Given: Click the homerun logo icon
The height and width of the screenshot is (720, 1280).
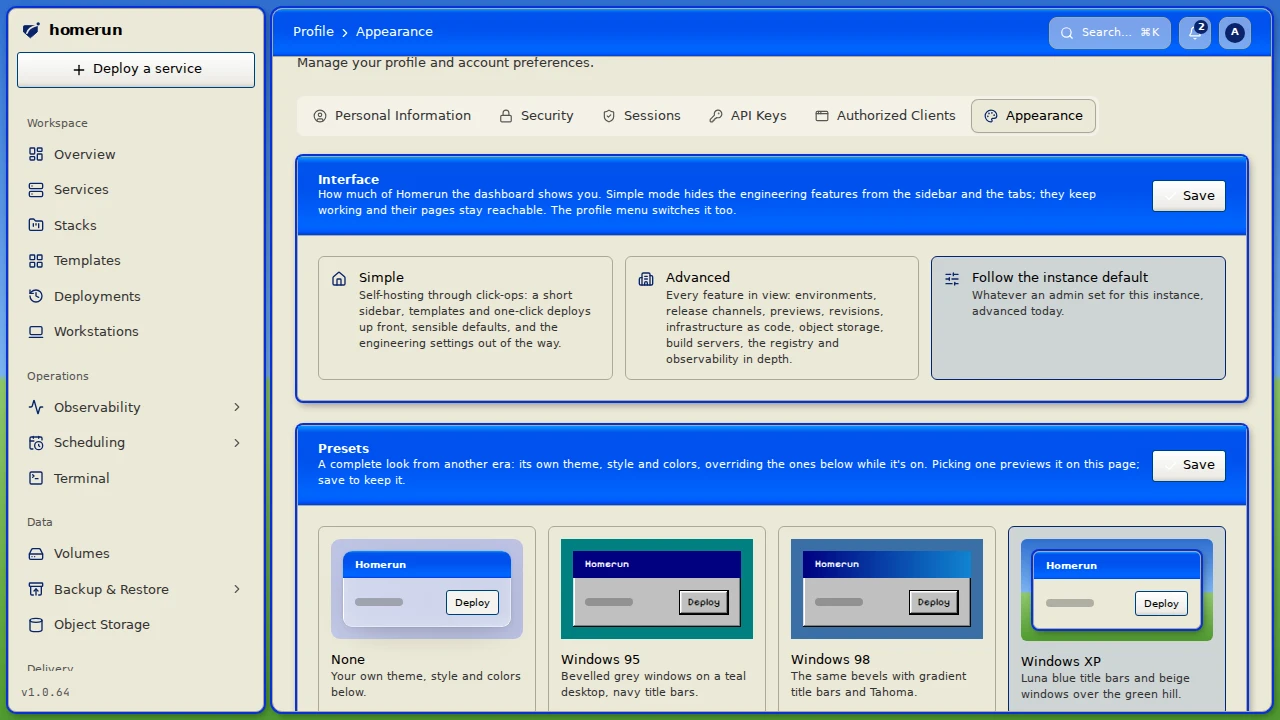Looking at the screenshot, I should coord(31,30).
